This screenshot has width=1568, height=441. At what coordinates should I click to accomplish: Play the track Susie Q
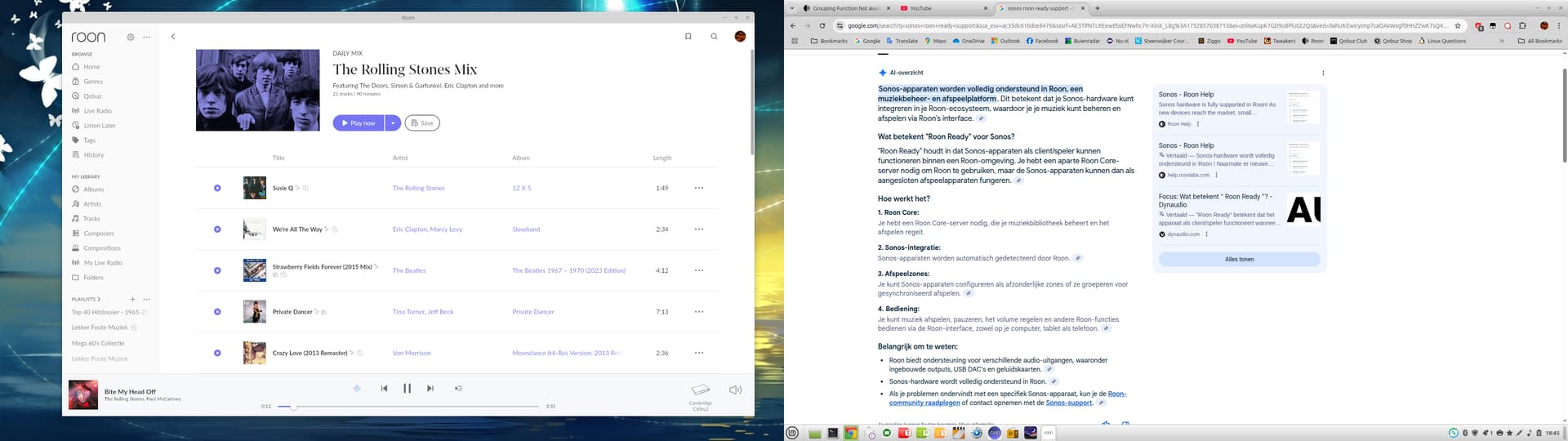217,188
